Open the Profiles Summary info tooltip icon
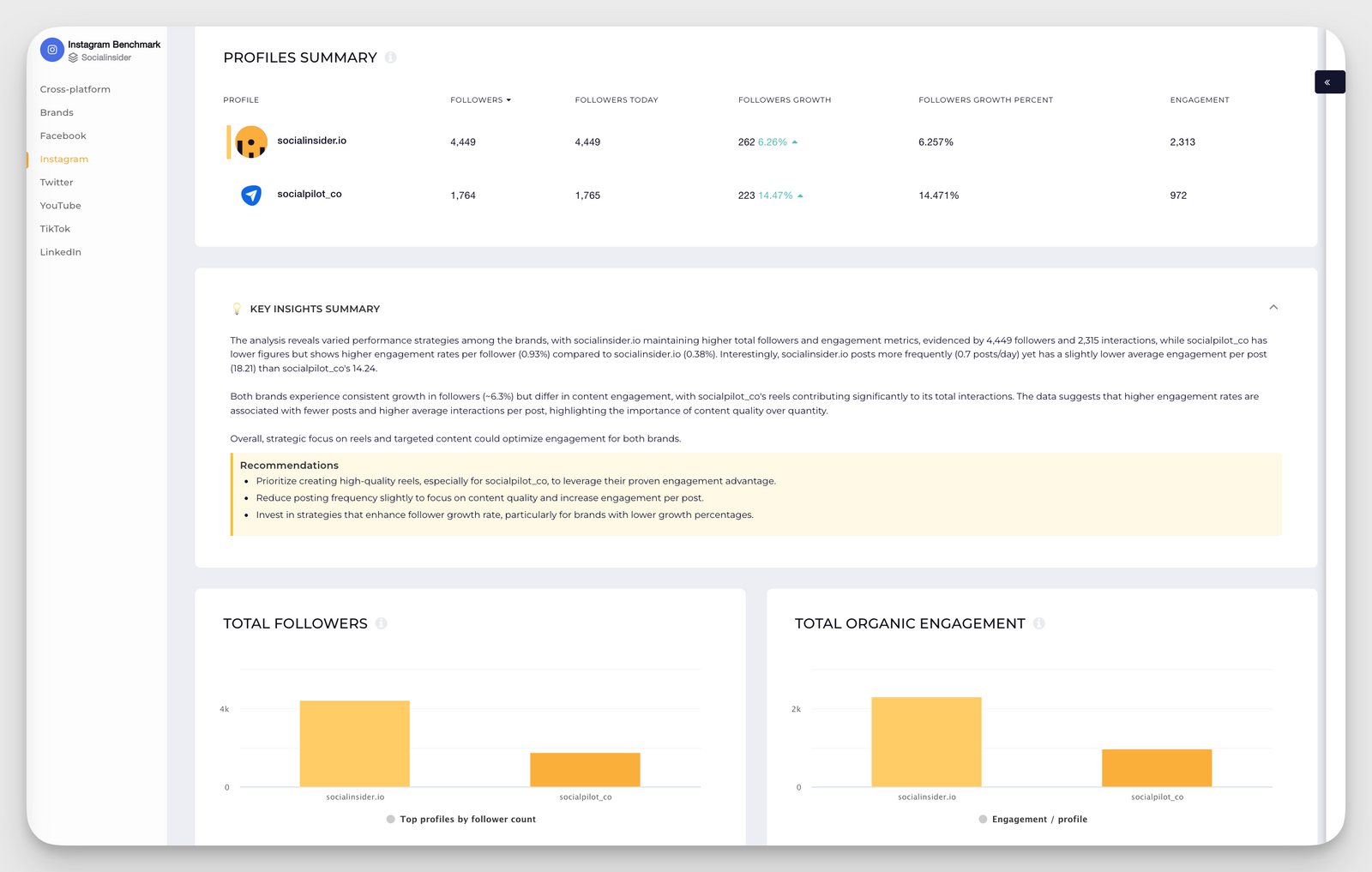1372x872 pixels. (391, 57)
